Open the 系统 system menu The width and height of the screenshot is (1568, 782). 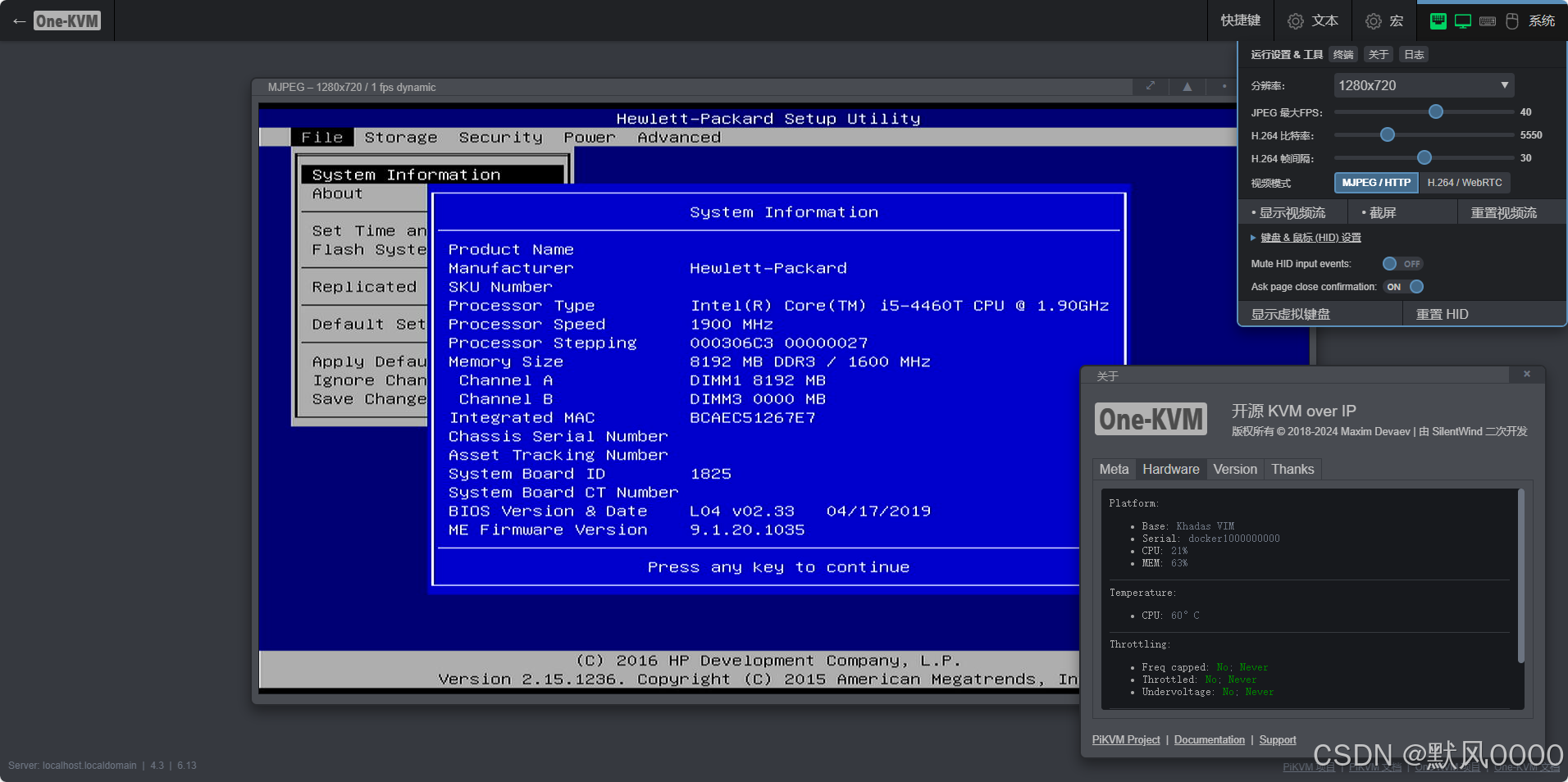(x=1543, y=20)
